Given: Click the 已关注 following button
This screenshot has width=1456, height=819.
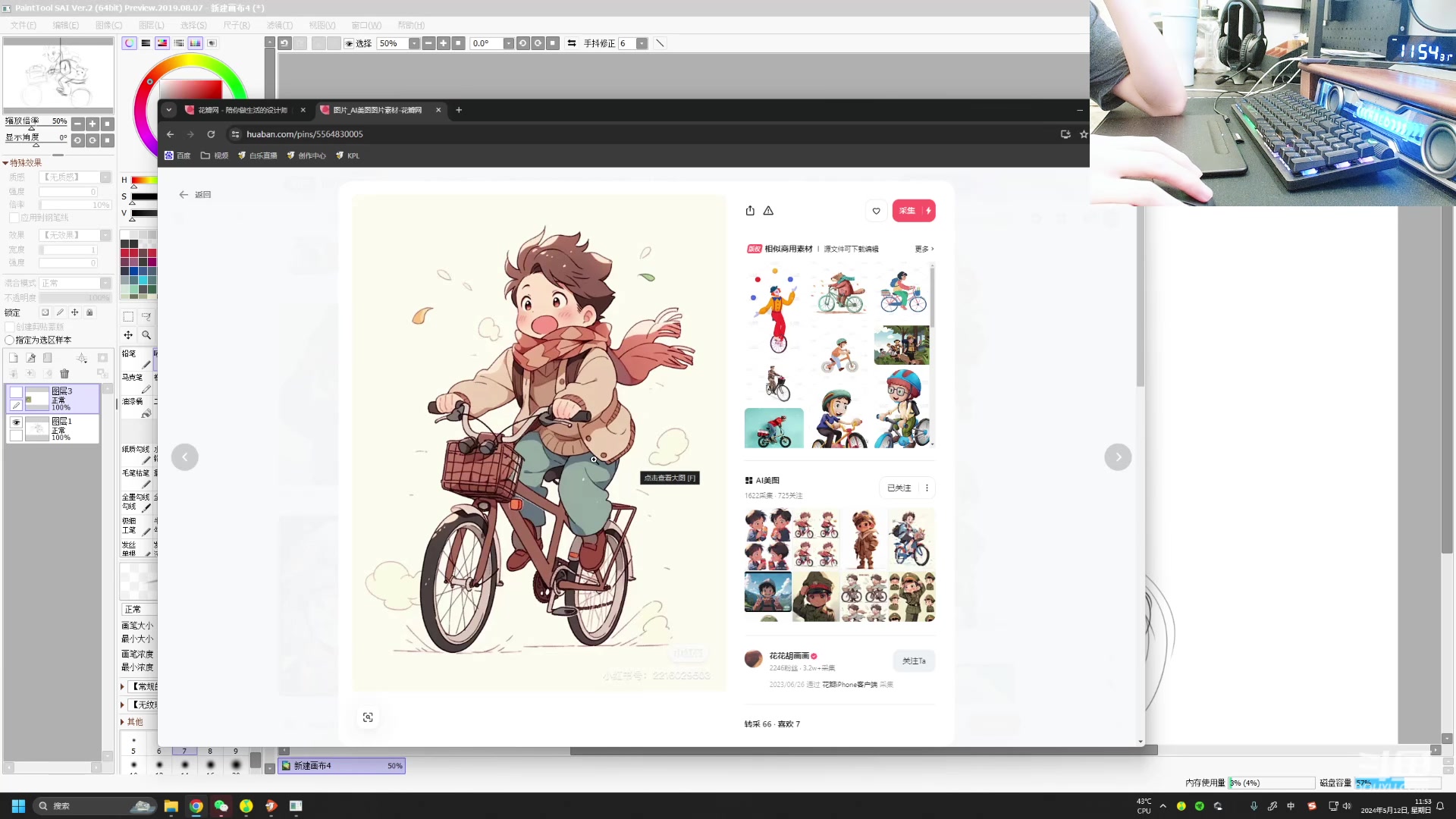Looking at the screenshot, I should tap(899, 488).
